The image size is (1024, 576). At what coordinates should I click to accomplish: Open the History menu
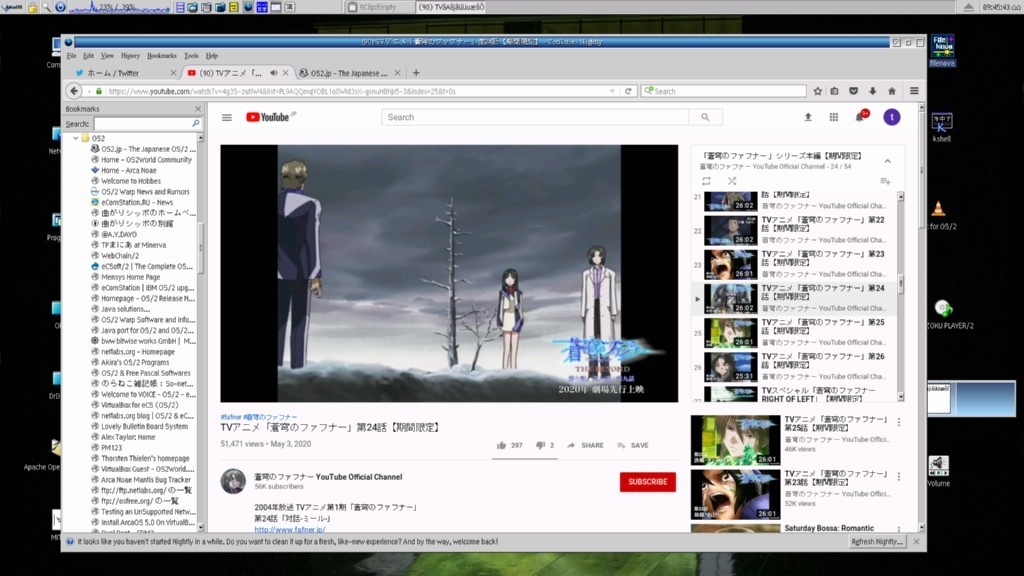[130, 56]
